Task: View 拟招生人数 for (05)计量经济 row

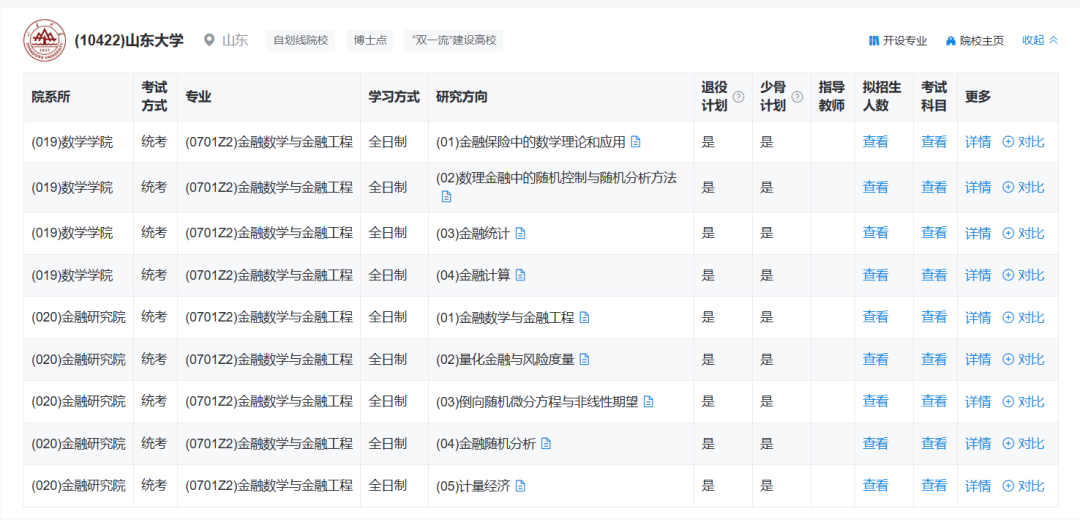Action: [875, 486]
